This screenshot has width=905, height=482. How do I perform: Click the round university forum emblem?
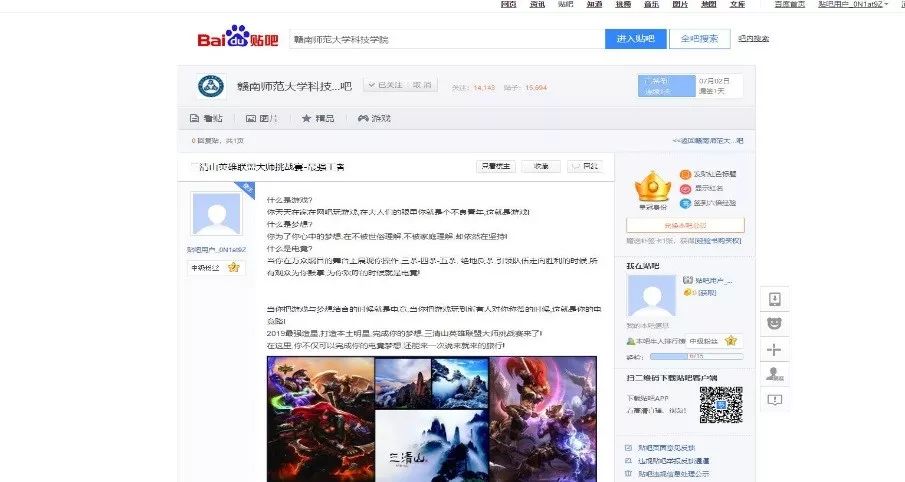pyautogui.click(x=211, y=86)
